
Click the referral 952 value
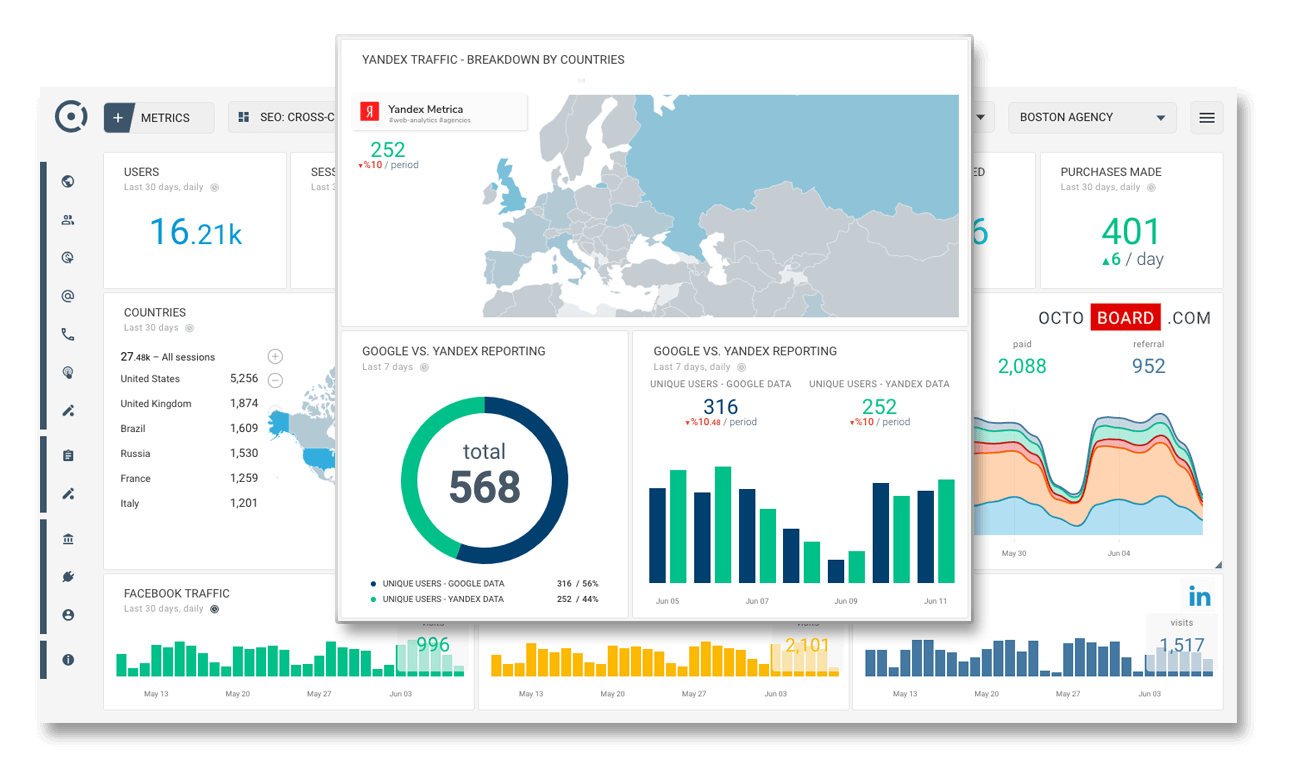tap(1148, 366)
